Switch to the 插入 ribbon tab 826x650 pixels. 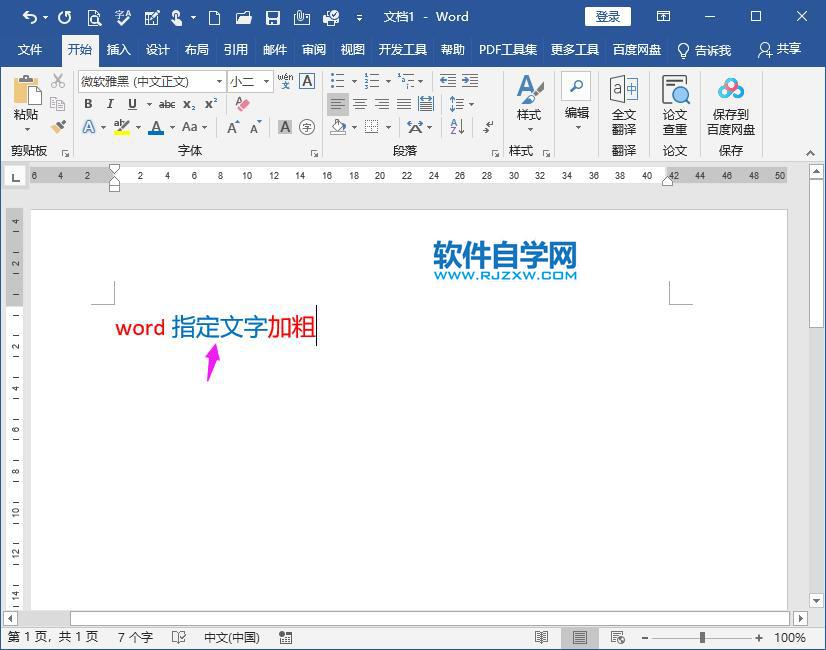click(x=117, y=48)
